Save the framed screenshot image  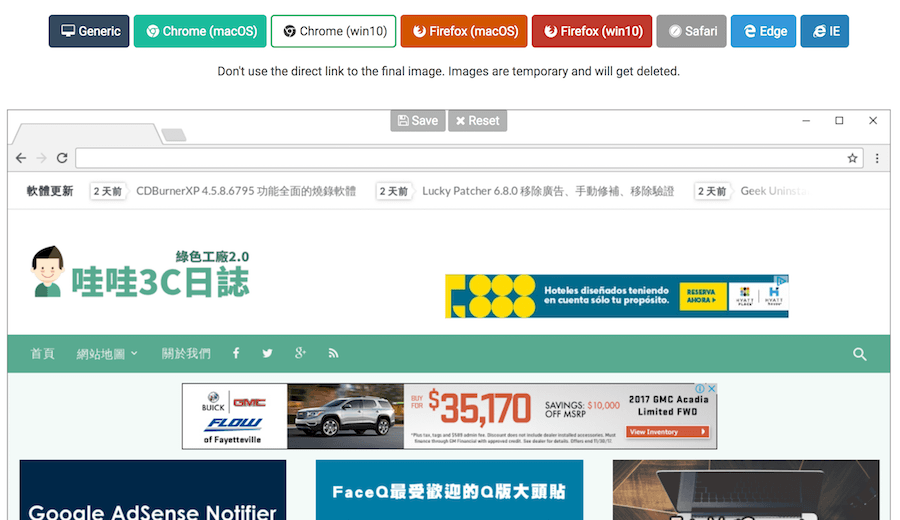tap(418, 121)
